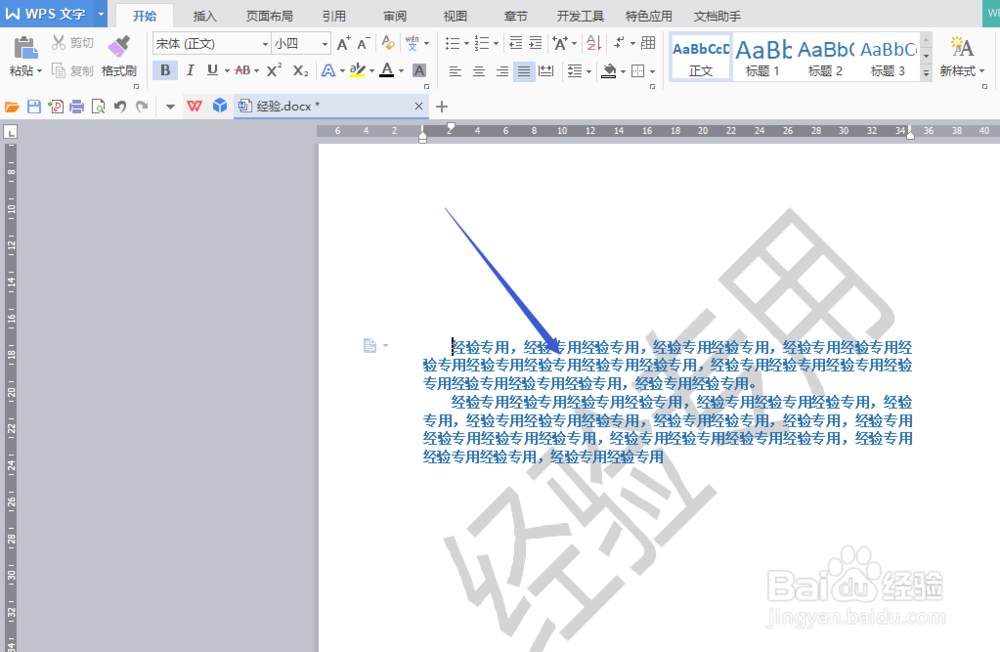Click numbered list icon
This screenshot has height=652, width=1000.
(482, 43)
